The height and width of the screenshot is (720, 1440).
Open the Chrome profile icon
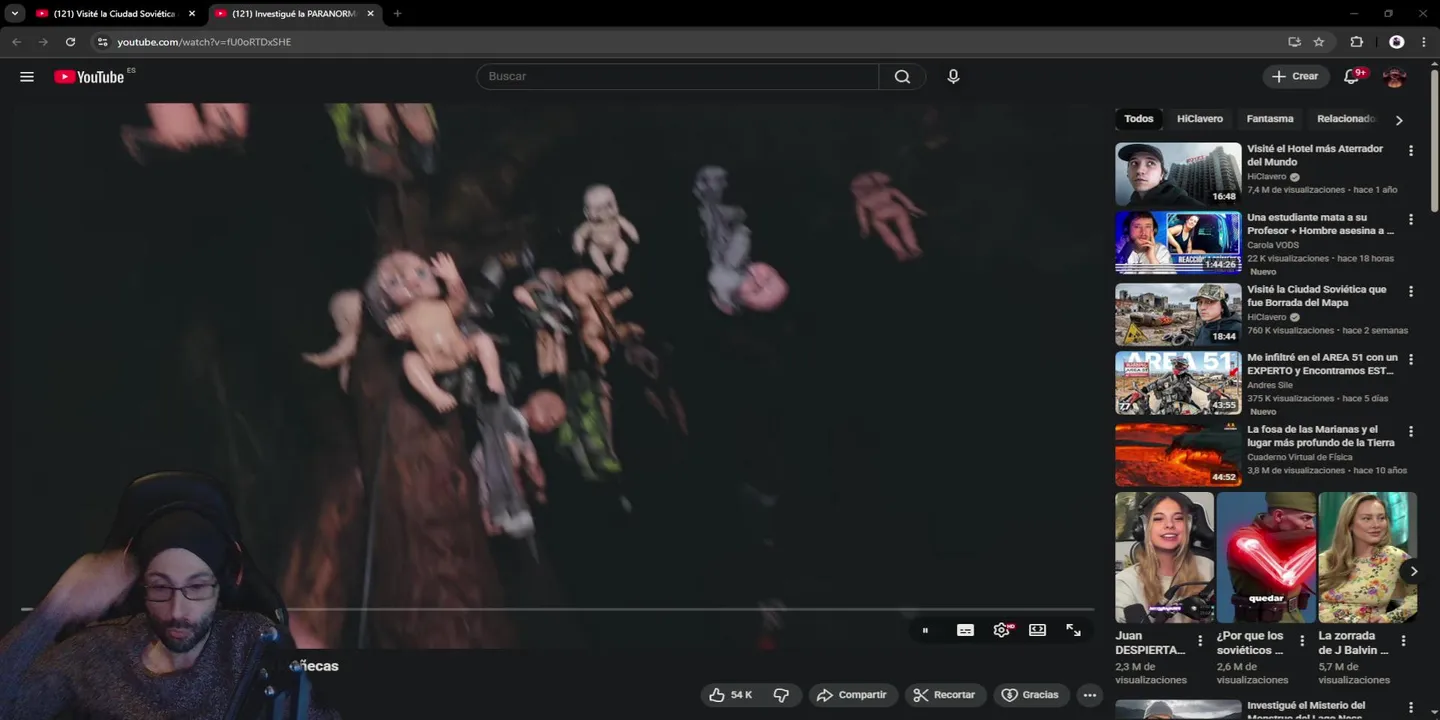(1397, 42)
